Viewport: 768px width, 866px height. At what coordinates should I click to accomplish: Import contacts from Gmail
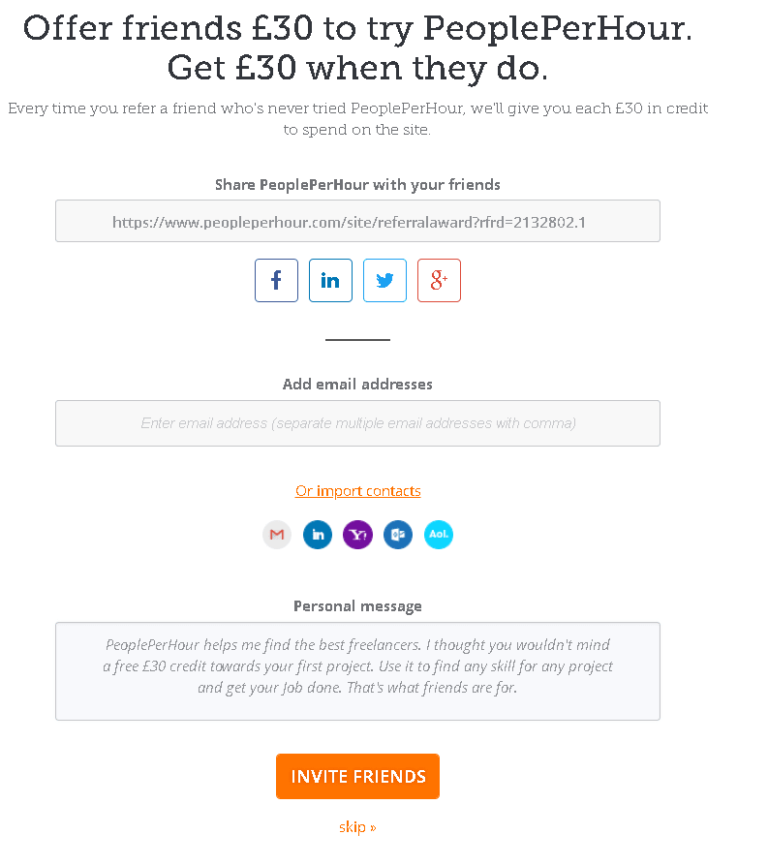click(x=277, y=535)
